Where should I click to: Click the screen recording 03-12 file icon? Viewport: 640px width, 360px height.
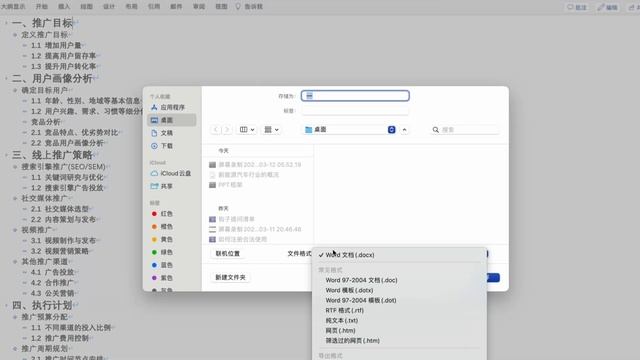[212, 165]
